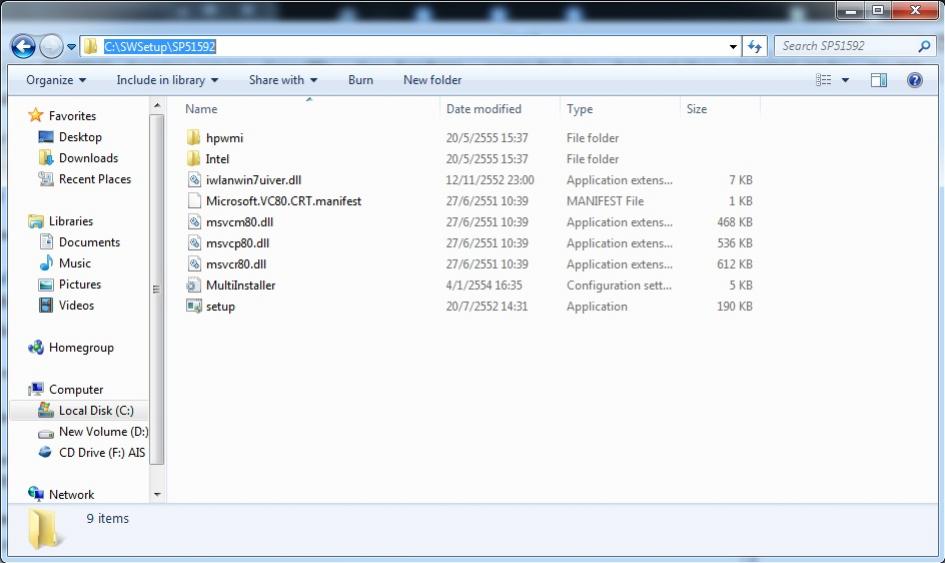This screenshot has width=945, height=563.
Task: Sort by Size column header
Action: click(x=697, y=109)
